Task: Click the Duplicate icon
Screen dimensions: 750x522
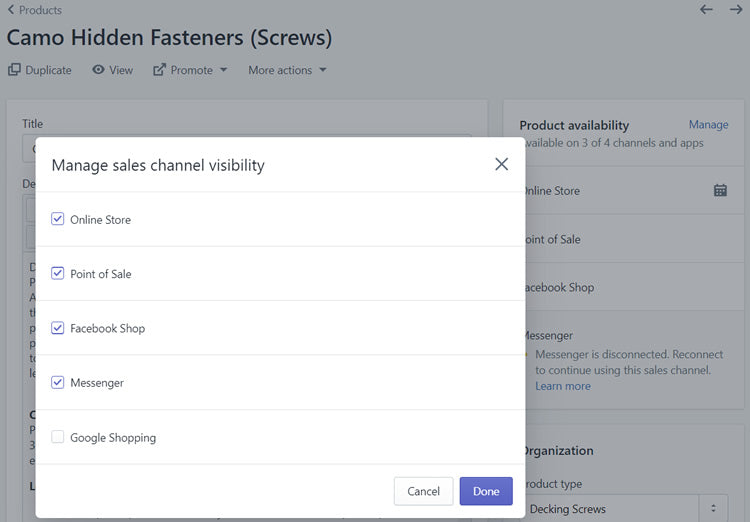Action: [x=14, y=70]
